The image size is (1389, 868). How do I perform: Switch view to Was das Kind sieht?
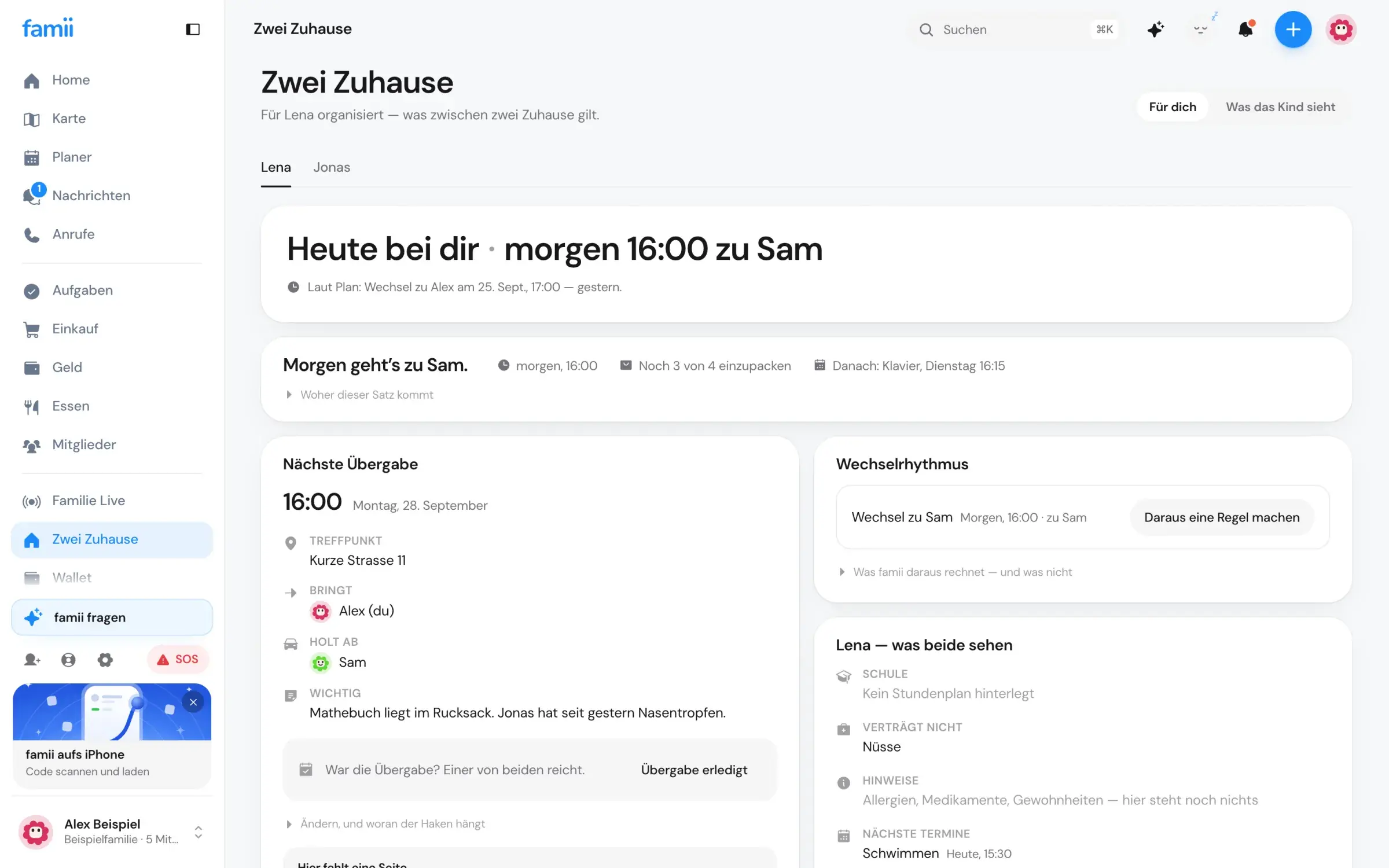tap(1280, 107)
